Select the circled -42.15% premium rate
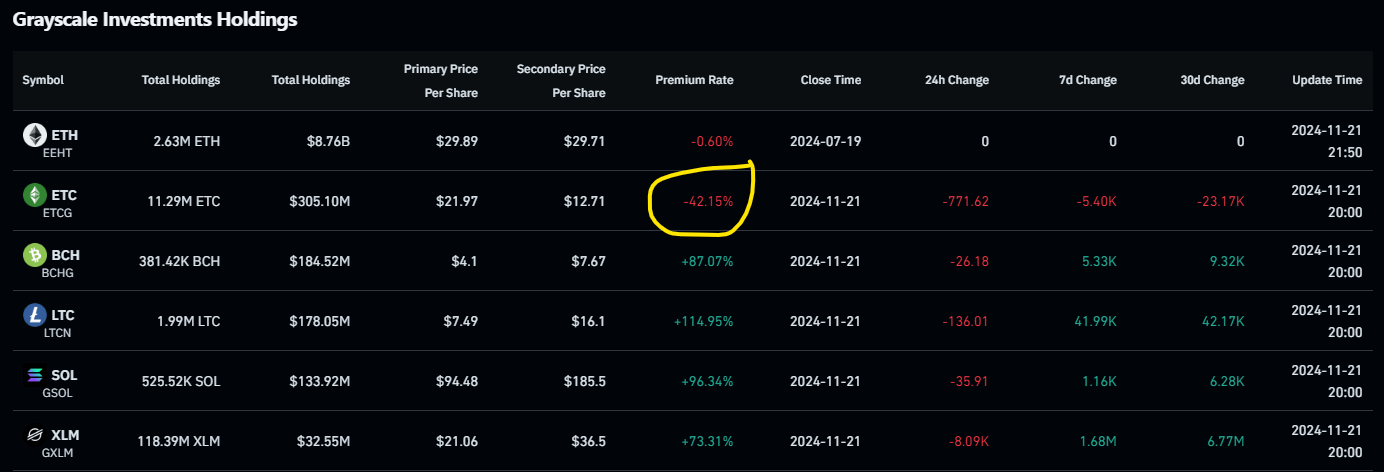1384x472 pixels. (x=708, y=201)
